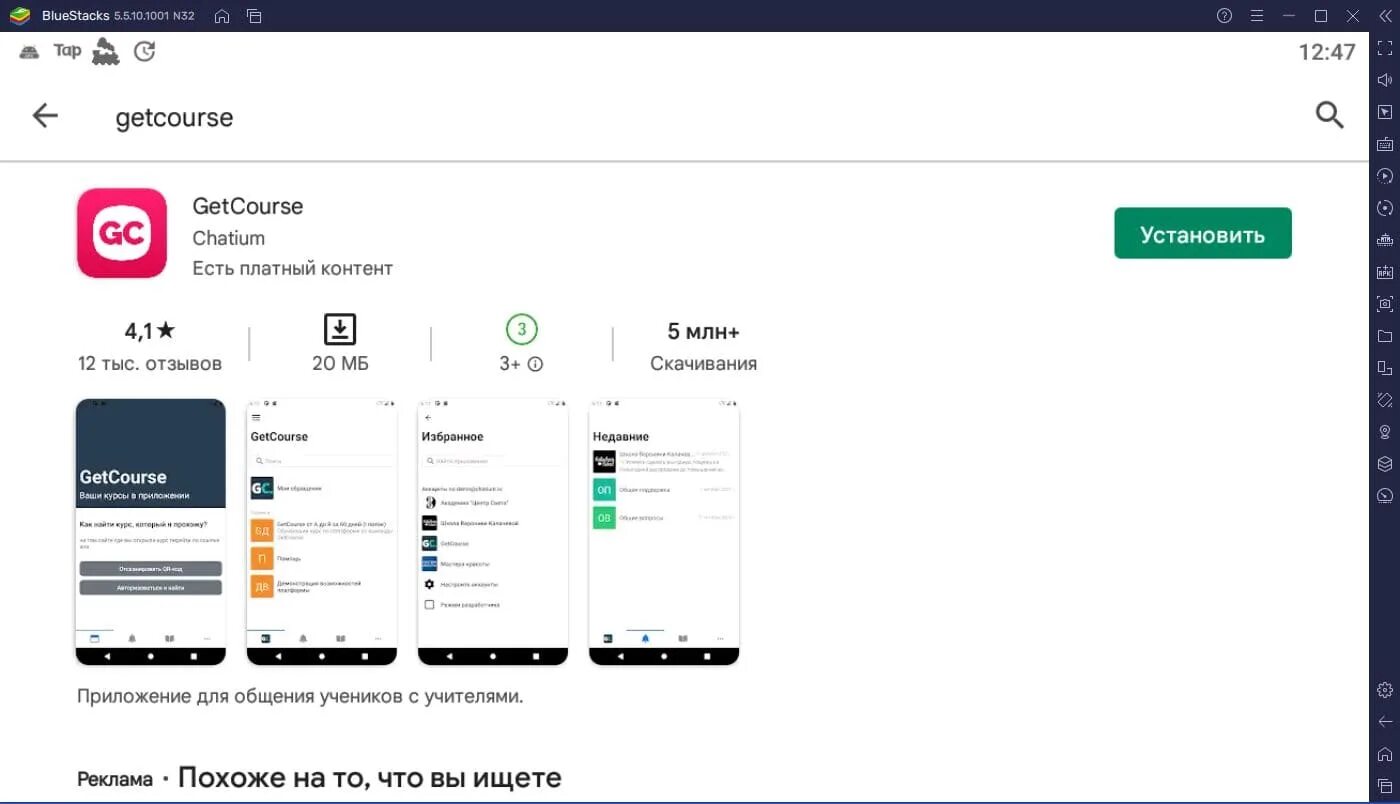
Task: Open second screenshot showing GetCourse list
Action: (322, 532)
